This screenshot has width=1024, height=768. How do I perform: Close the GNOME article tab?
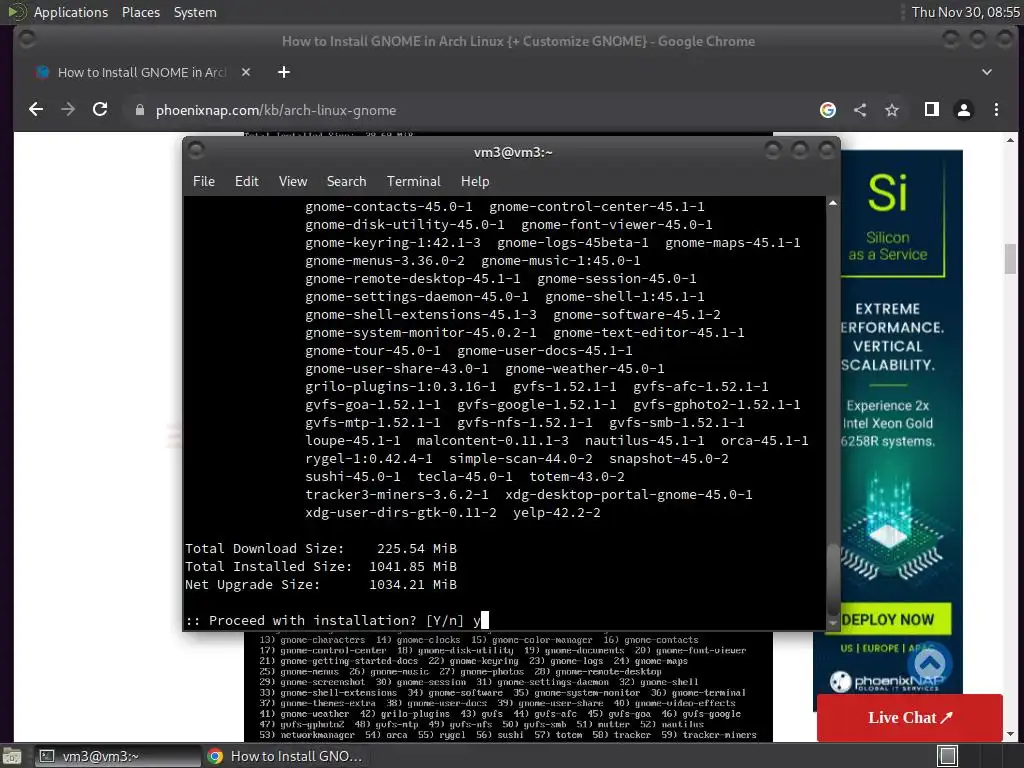[x=246, y=72]
